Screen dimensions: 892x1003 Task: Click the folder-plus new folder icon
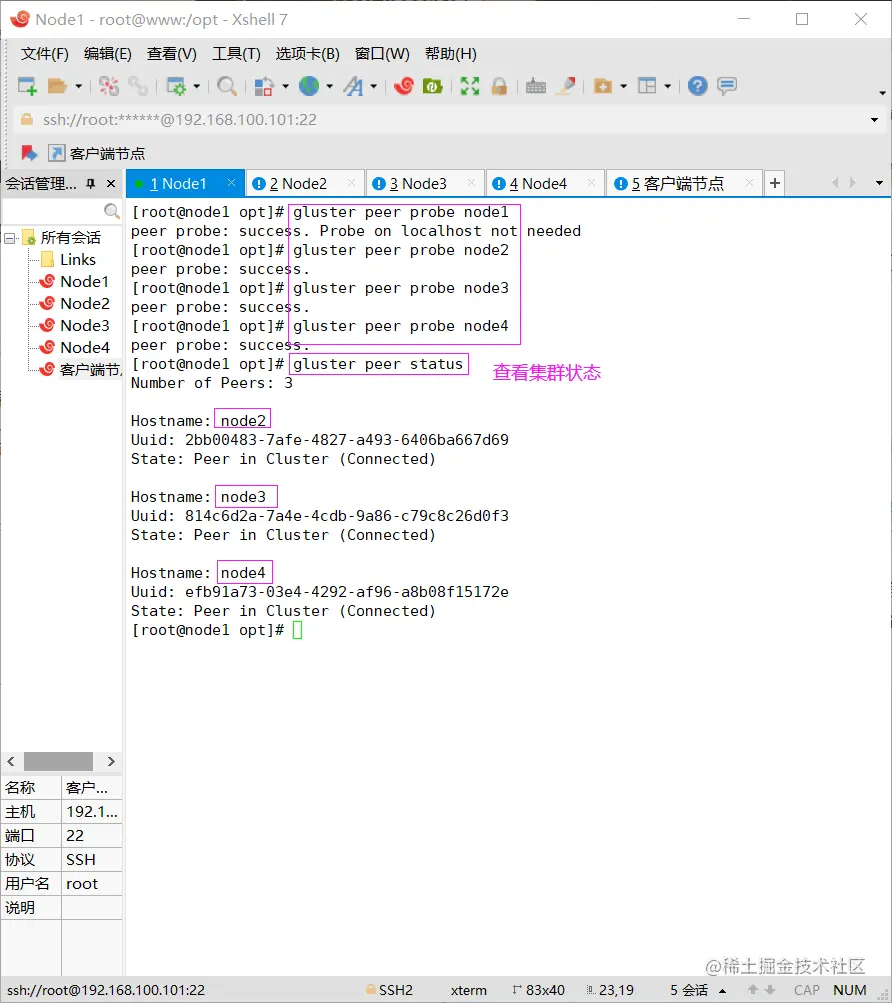pos(603,86)
